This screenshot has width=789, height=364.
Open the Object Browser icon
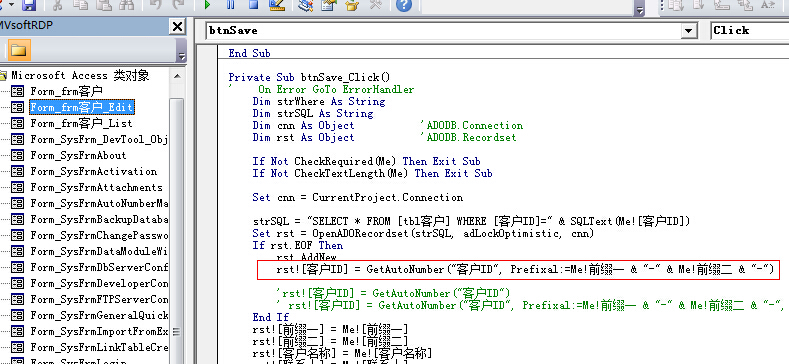(x=352, y=6)
